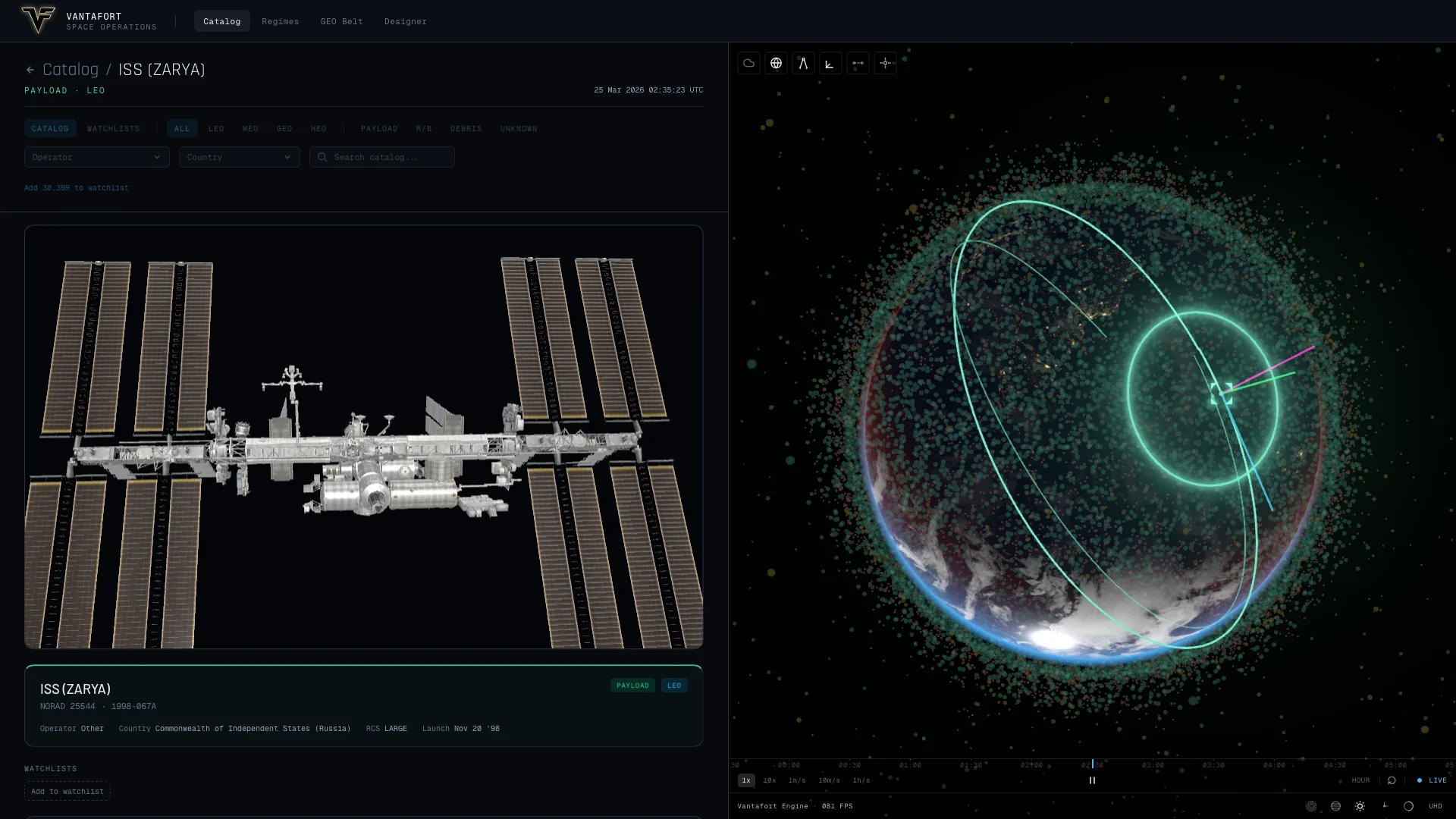Select 10m/s playback speed

click(x=829, y=780)
